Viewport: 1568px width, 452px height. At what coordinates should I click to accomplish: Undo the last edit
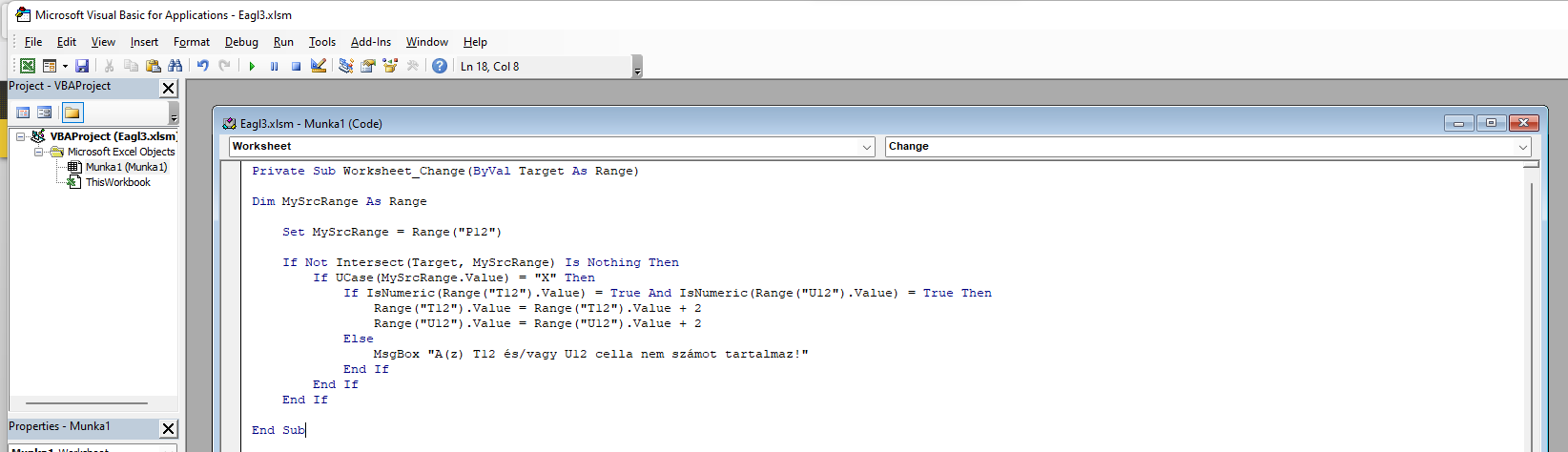pos(202,66)
